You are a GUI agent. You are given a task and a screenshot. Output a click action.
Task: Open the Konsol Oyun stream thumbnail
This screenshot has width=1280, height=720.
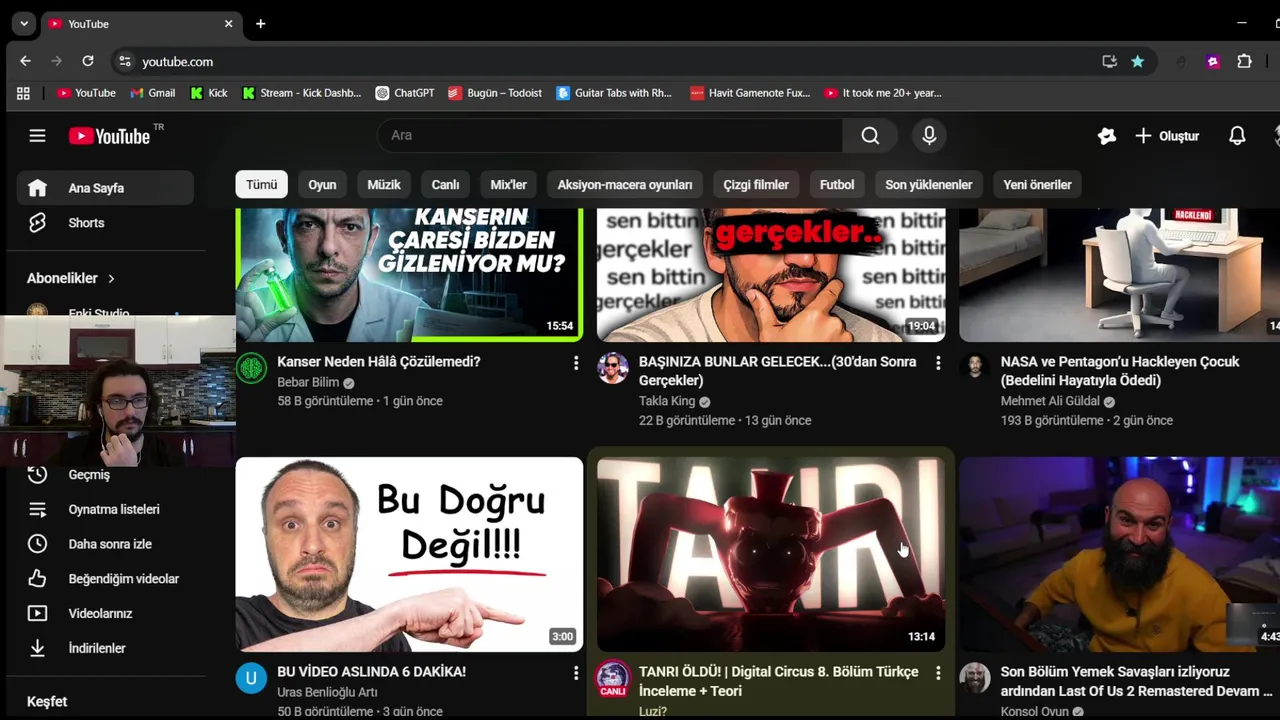1119,554
